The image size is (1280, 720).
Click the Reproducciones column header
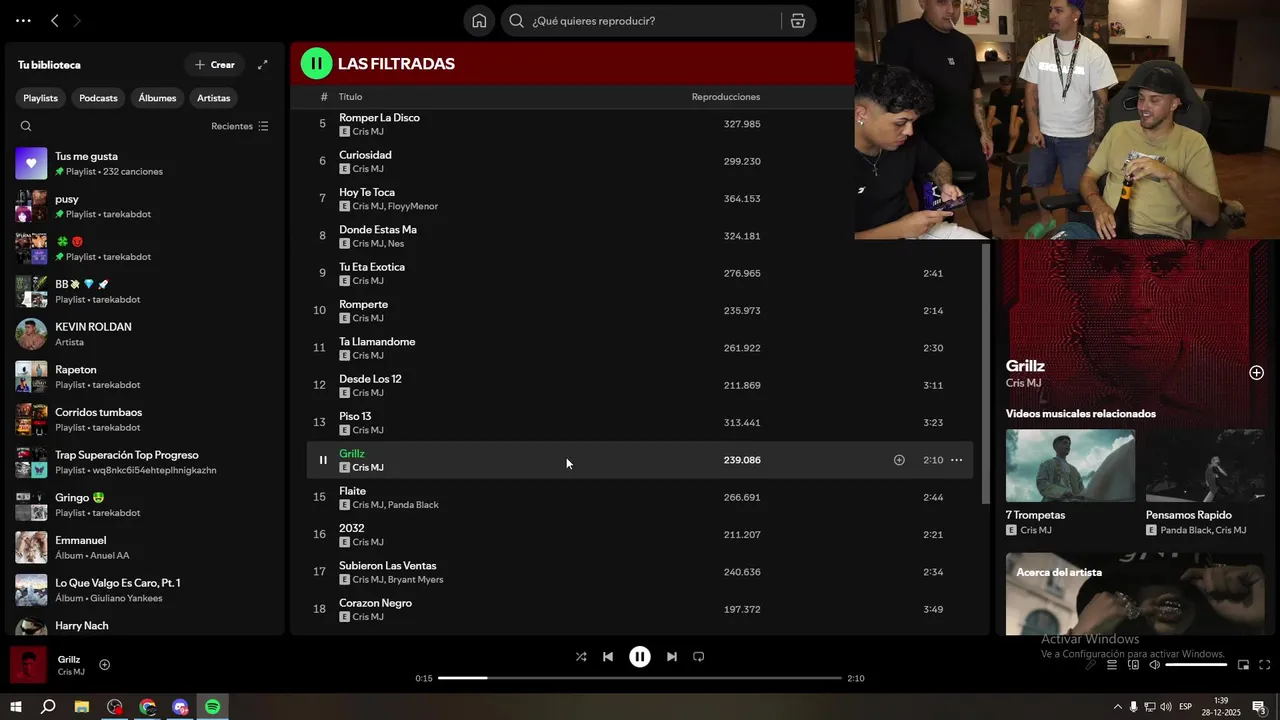click(x=726, y=97)
